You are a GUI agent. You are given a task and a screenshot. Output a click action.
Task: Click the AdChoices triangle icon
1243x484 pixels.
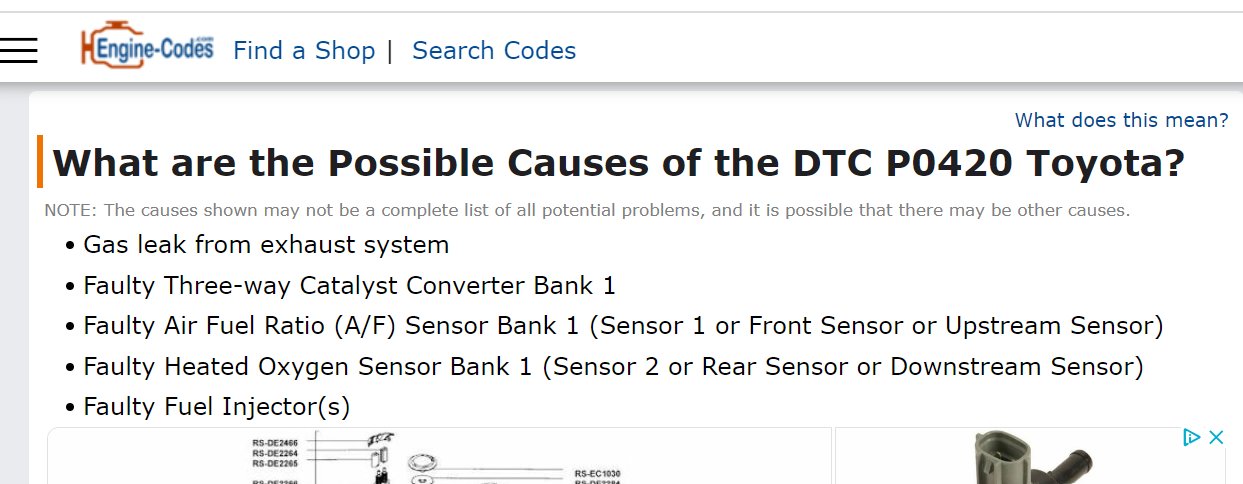1191,437
